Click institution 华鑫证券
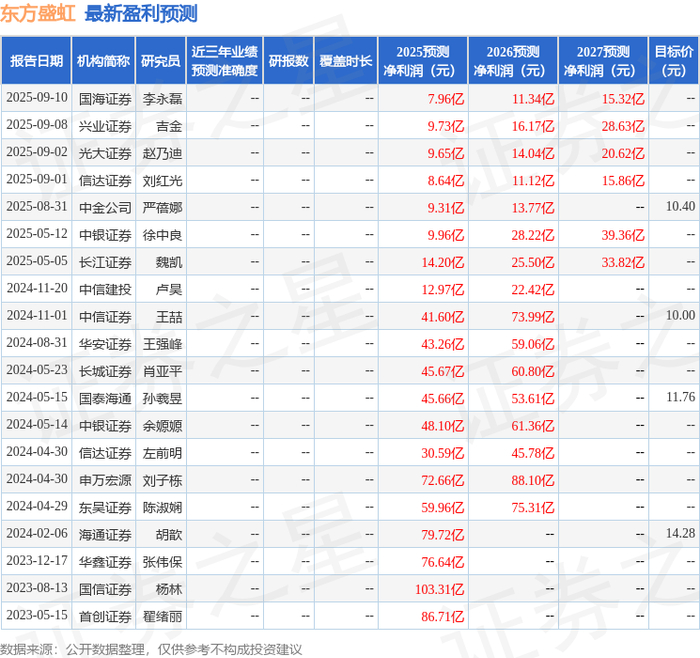 pos(105,562)
